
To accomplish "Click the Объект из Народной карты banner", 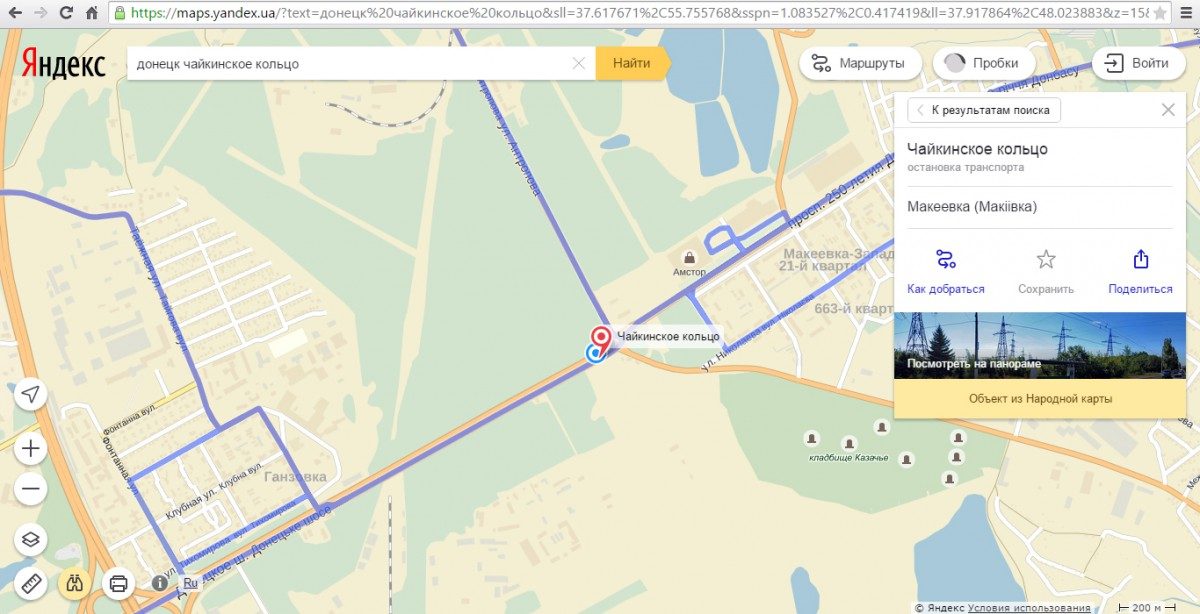I will tap(1040, 398).
